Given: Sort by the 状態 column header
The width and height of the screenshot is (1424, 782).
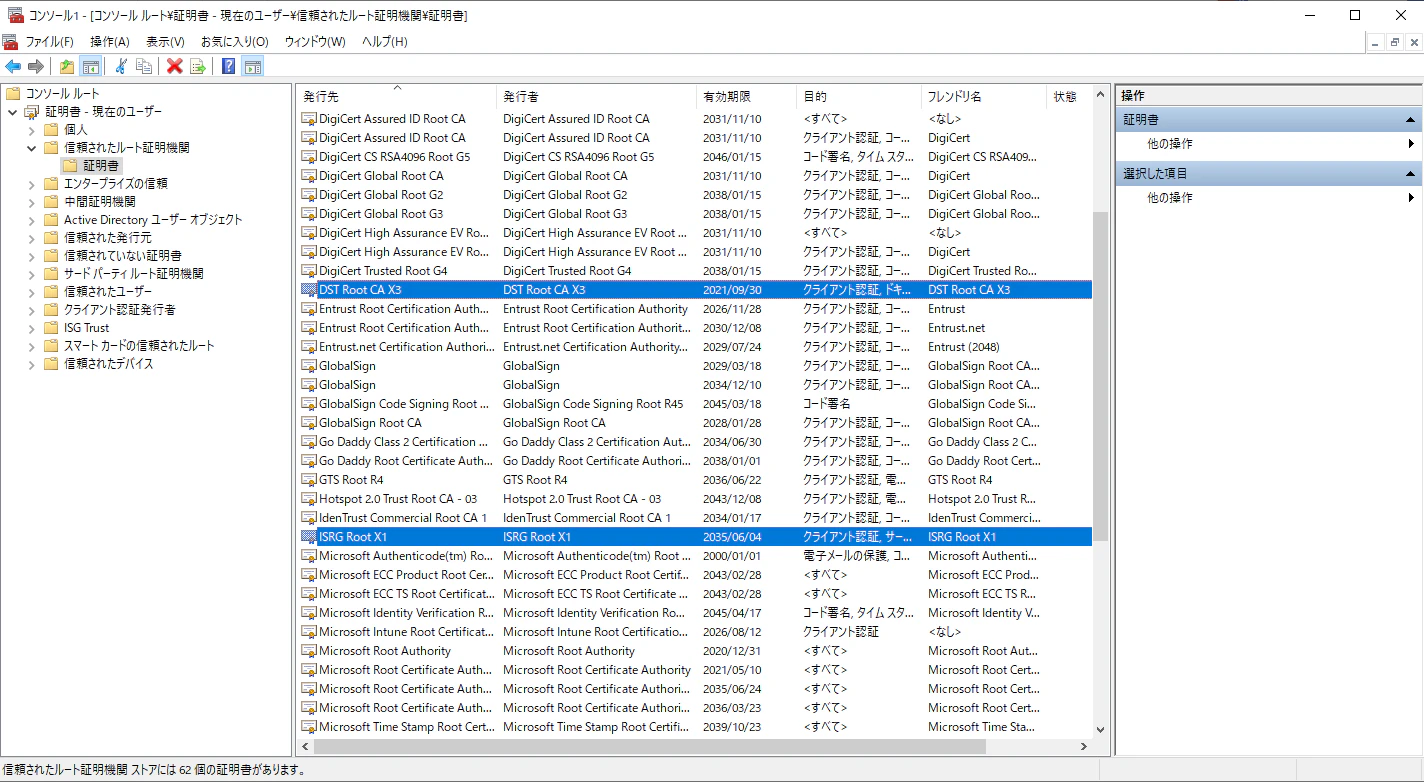Looking at the screenshot, I should pyautogui.click(x=1069, y=97).
